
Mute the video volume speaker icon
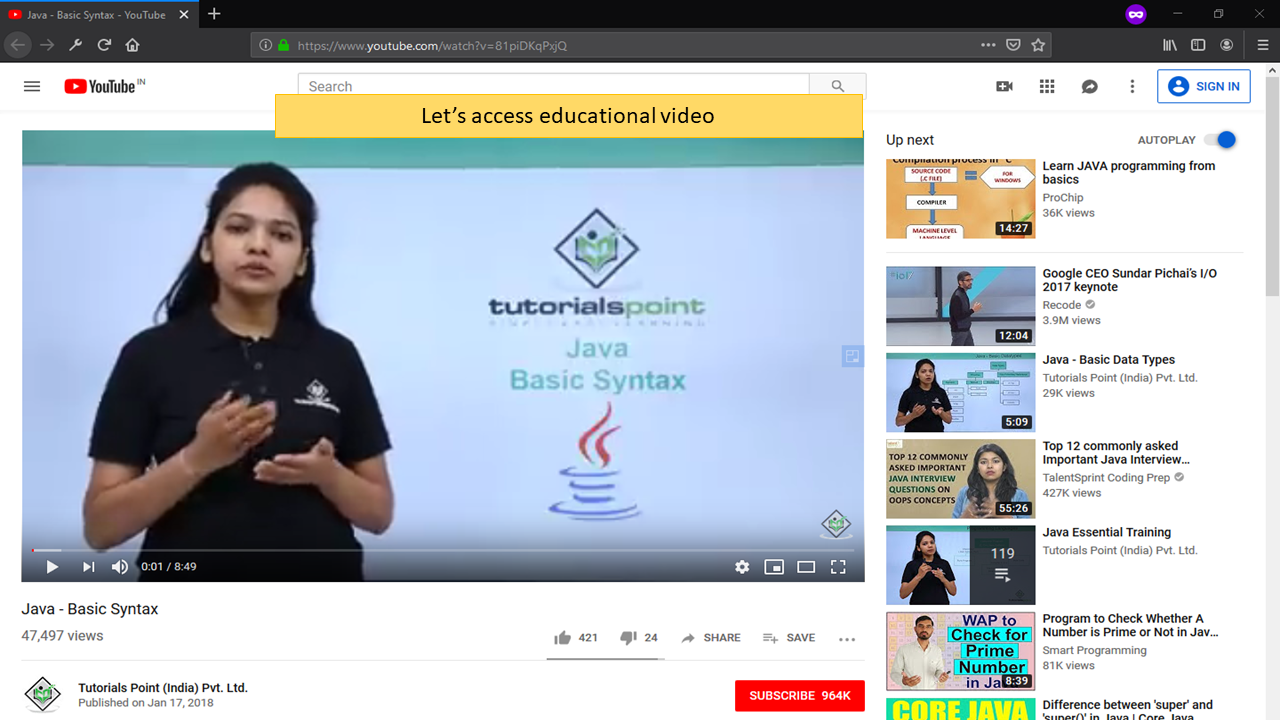coord(120,567)
